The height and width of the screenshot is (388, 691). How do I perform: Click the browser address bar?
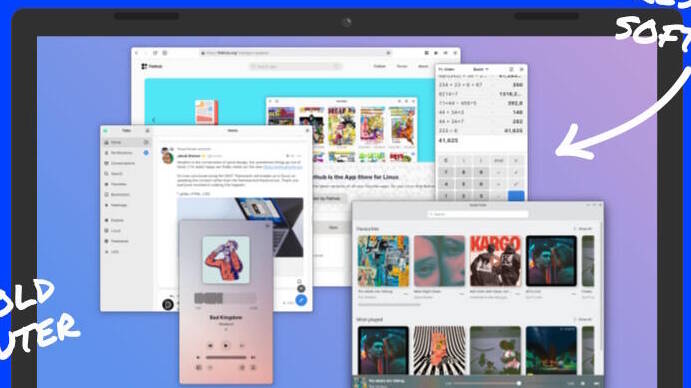(296, 53)
